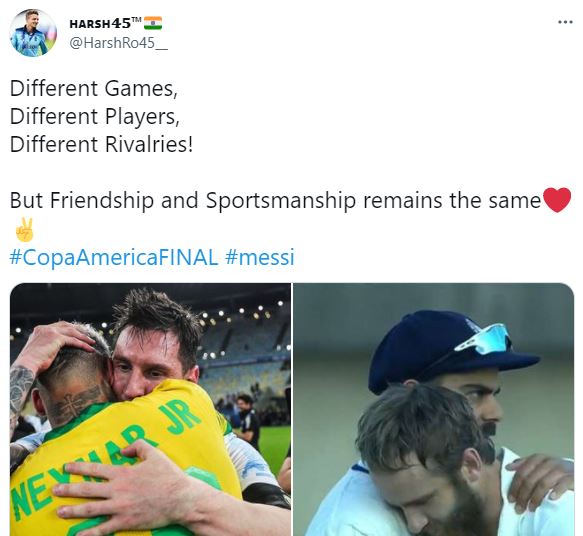Click the TM superscript after HARSH45

tap(136, 19)
